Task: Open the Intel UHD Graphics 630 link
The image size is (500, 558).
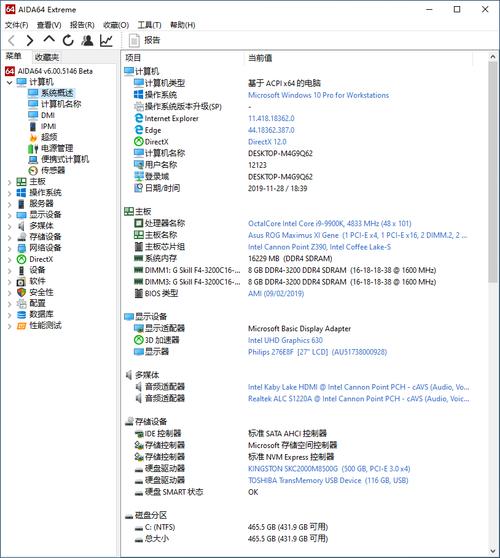Action: pyautogui.click(x=285, y=340)
